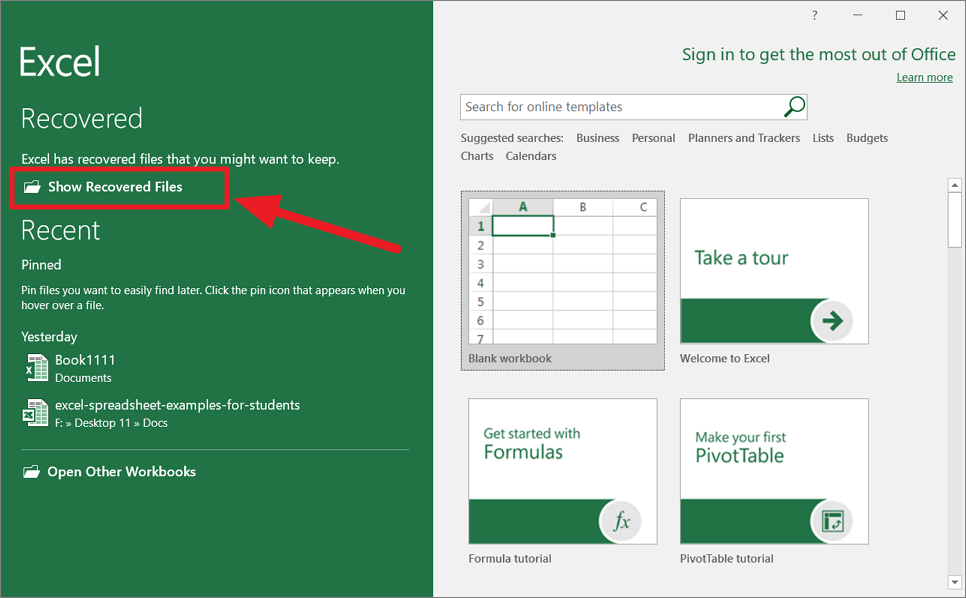Click the Welcome to Excel caption
Viewport: 966px width, 598px height.
(724, 358)
